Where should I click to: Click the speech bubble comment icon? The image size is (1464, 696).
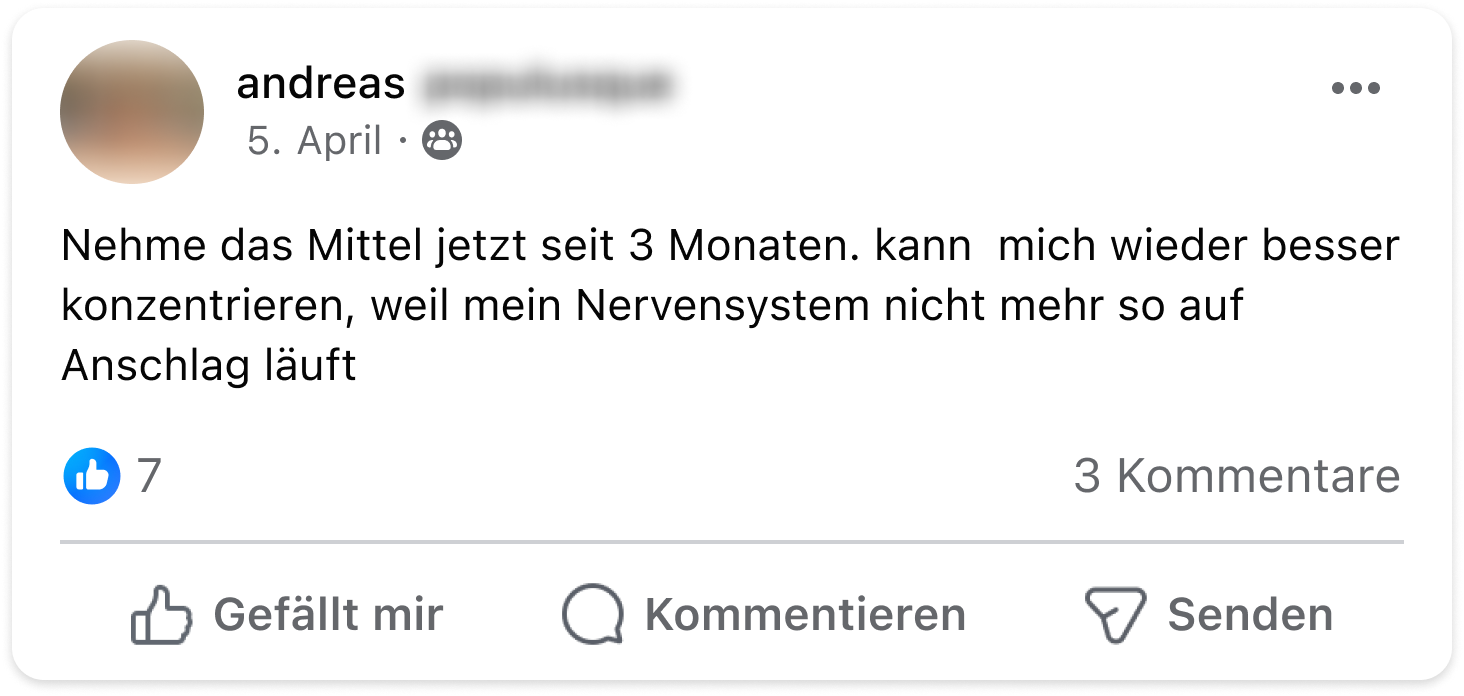coord(592,614)
